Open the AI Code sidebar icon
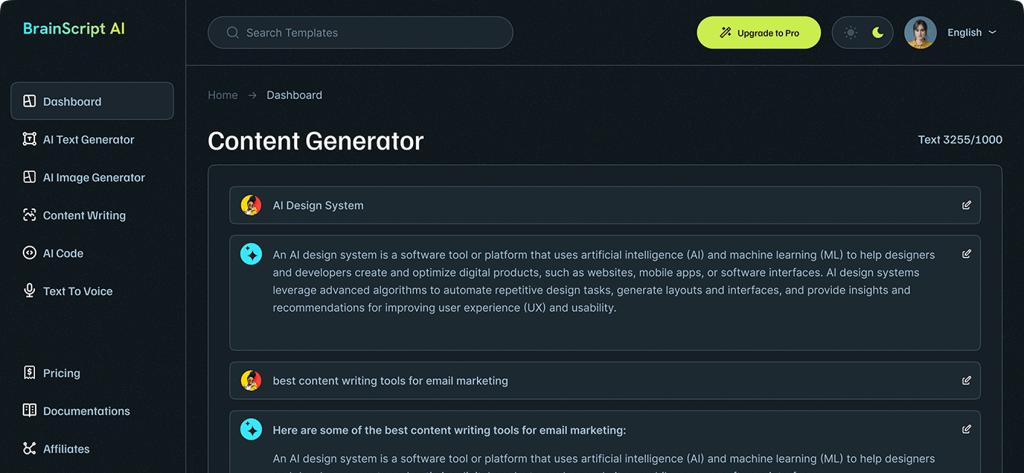The width and height of the screenshot is (1024, 473). 30,254
